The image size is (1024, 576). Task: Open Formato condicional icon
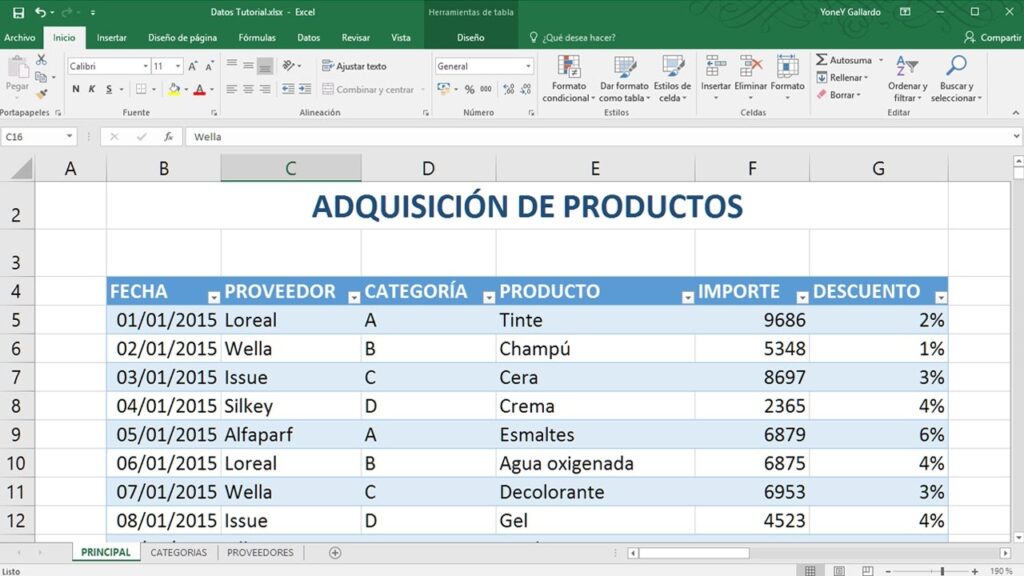[569, 68]
